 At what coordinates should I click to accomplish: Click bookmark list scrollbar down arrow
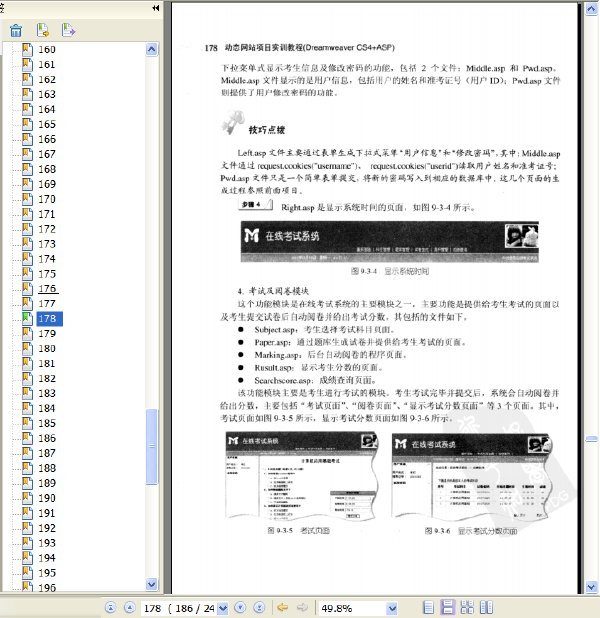(152, 584)
